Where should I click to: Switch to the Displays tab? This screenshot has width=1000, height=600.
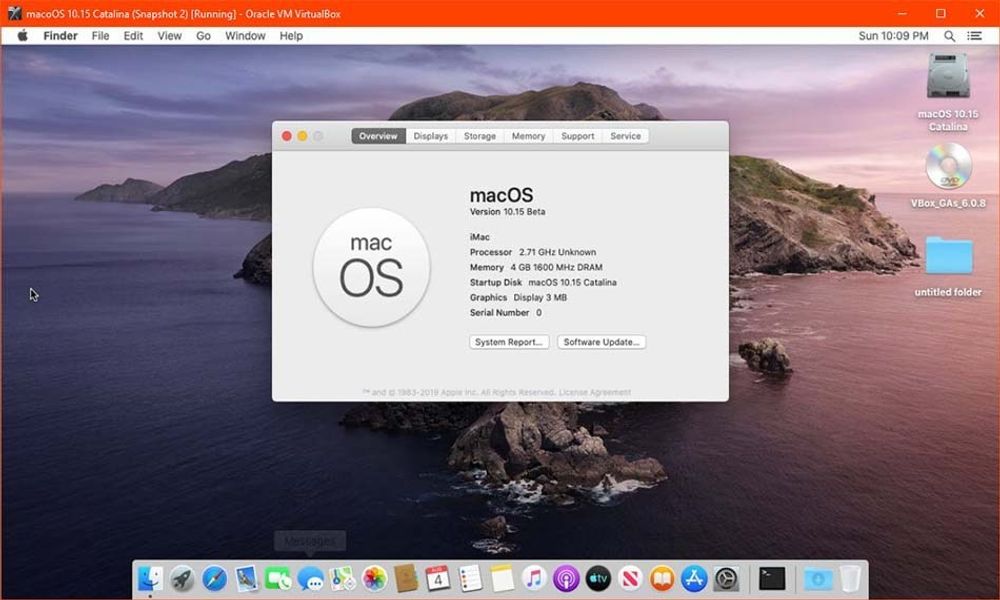430,136
